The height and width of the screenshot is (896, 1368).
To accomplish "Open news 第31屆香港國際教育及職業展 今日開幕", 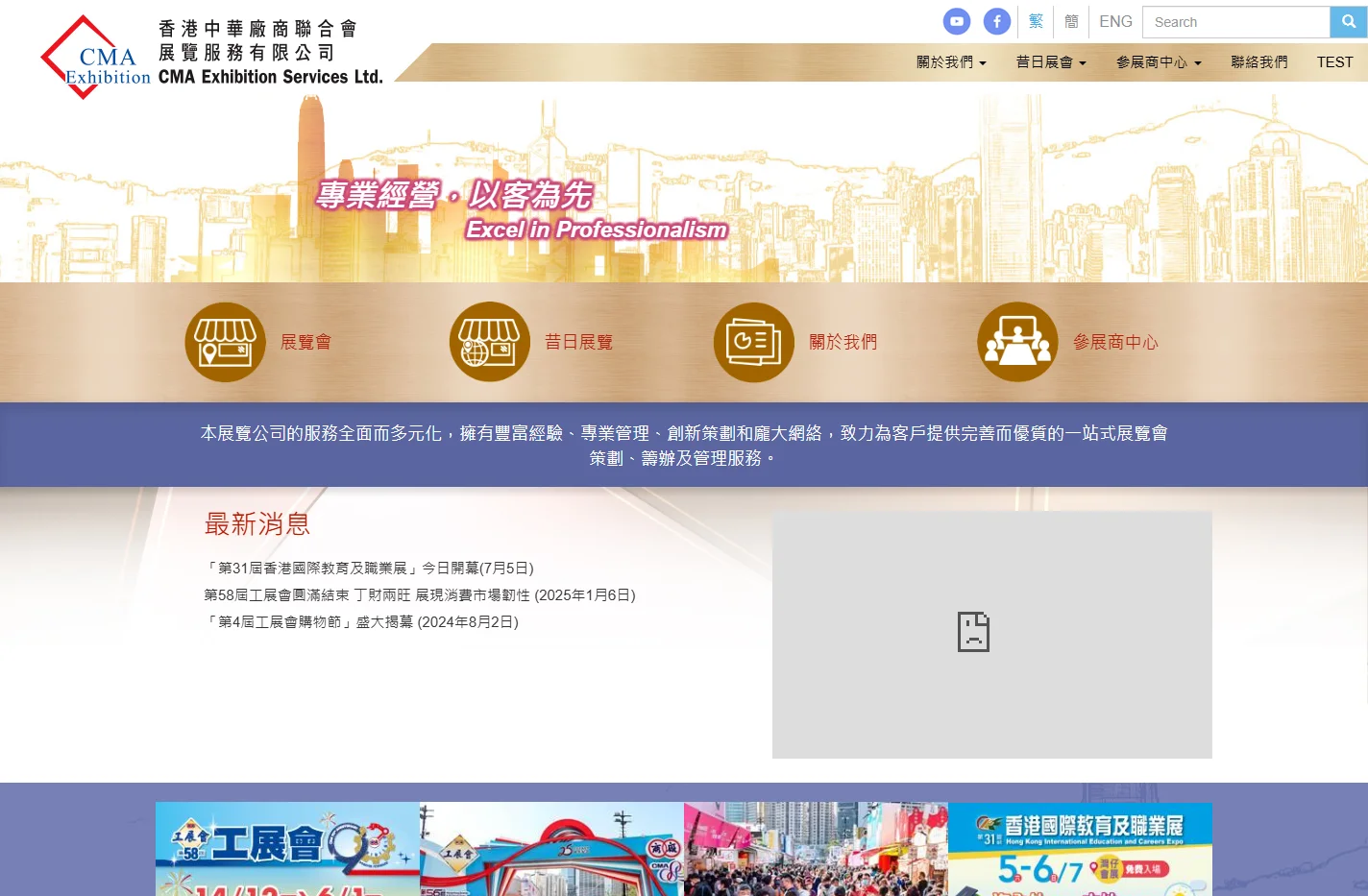I will pyautogui.click(x=369, y=569).
